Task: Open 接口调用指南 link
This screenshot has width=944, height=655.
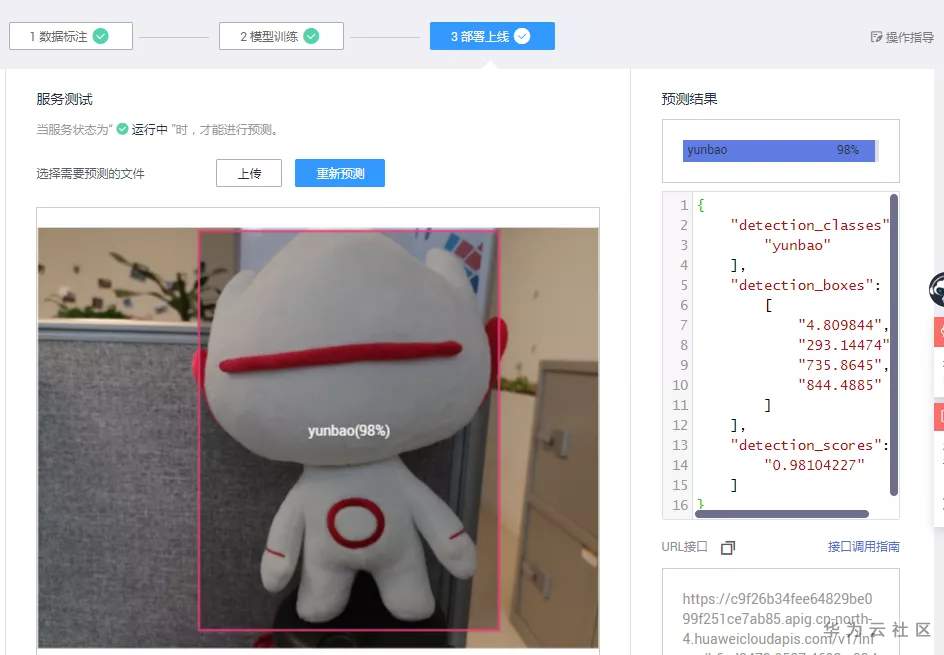Action: coord(863,547)
